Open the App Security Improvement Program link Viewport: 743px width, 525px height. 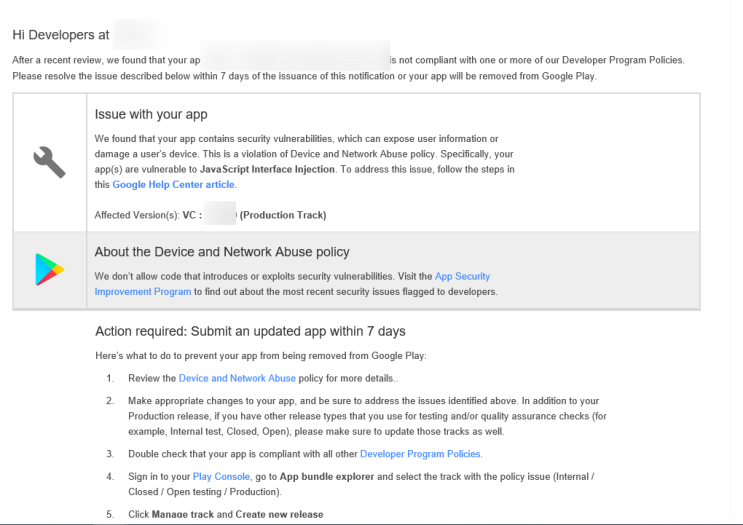[x=292, y=284]
